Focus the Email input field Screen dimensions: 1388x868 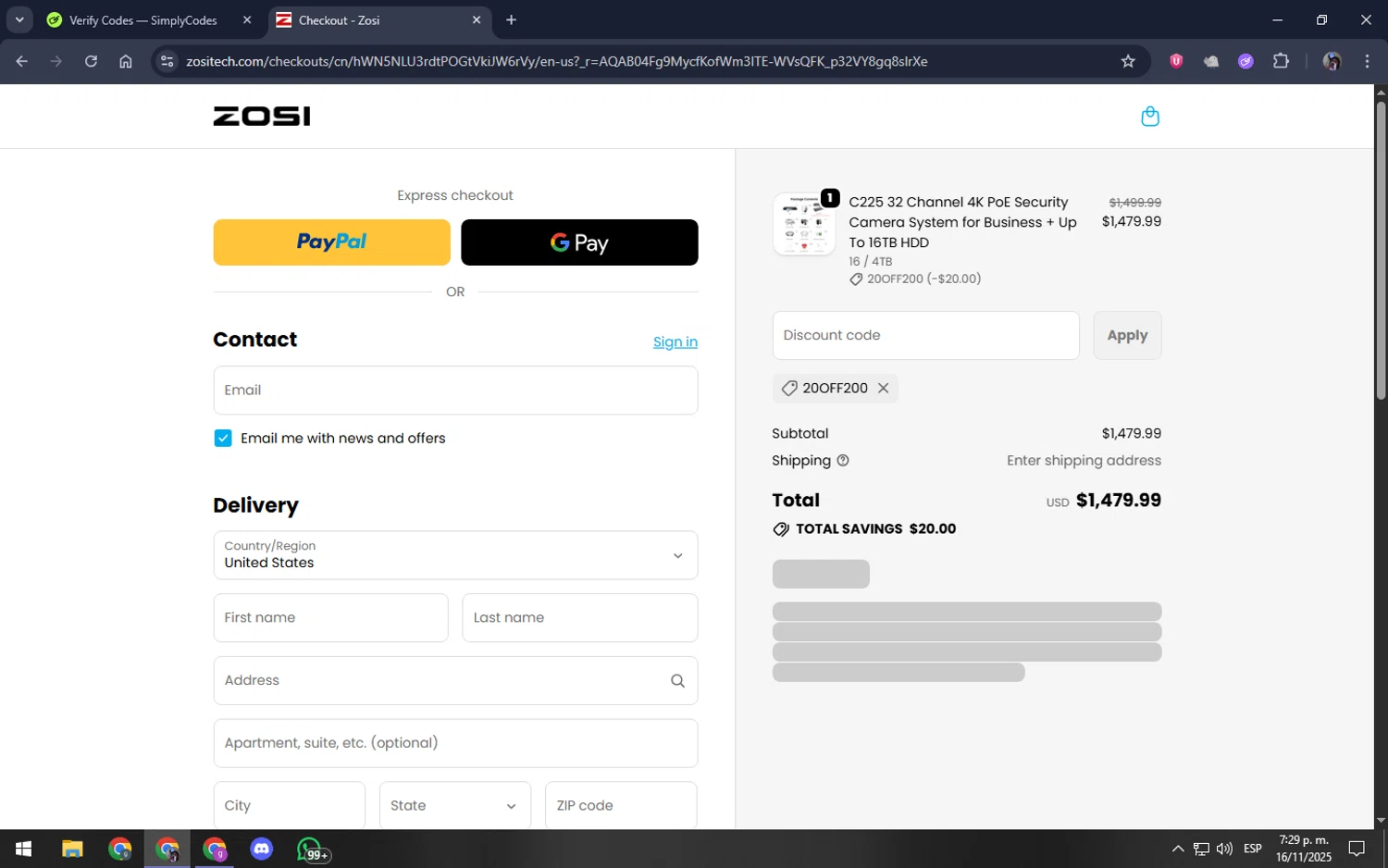(455, 391)
